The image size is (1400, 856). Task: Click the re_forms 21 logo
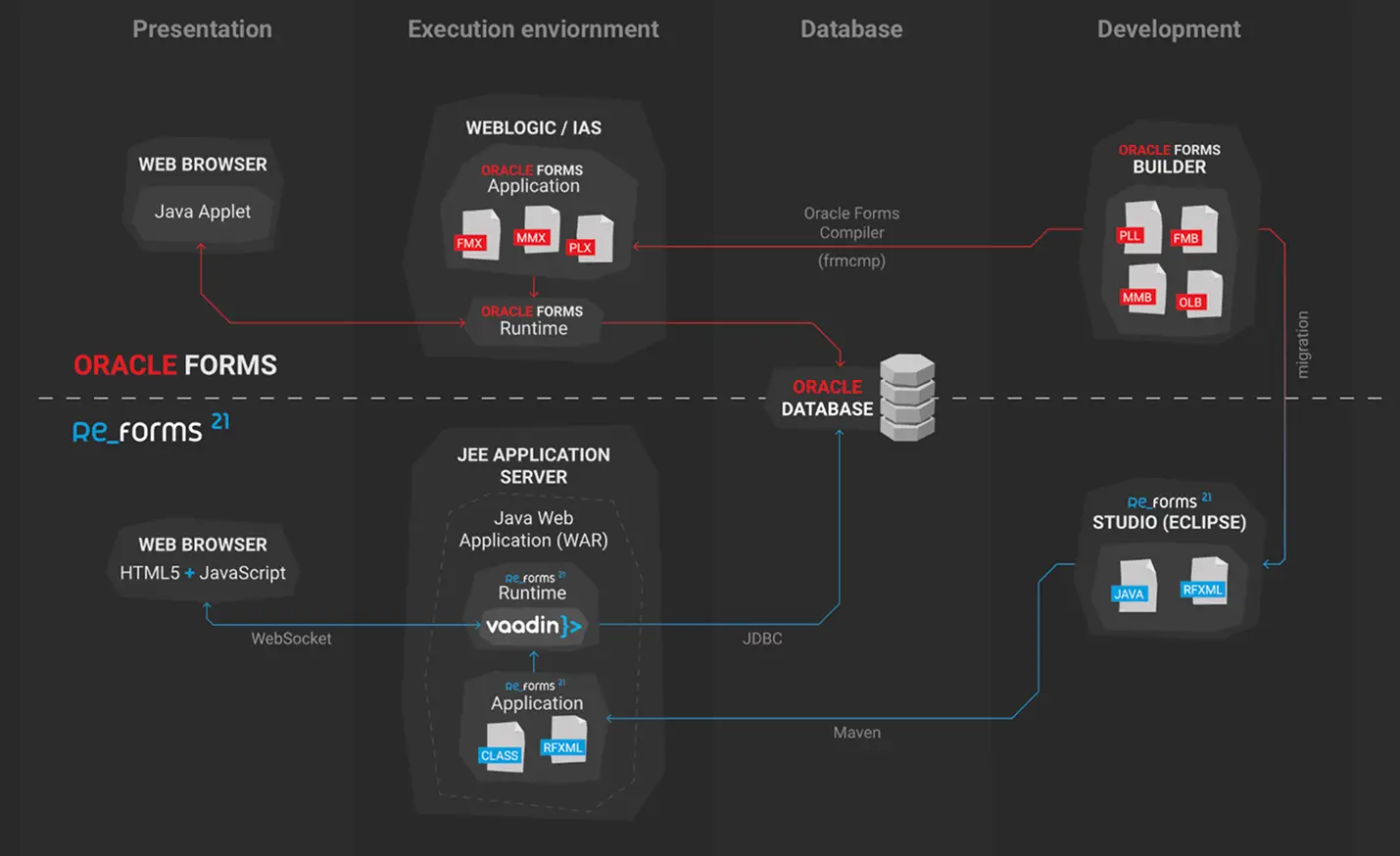click(x=150, y=429)
